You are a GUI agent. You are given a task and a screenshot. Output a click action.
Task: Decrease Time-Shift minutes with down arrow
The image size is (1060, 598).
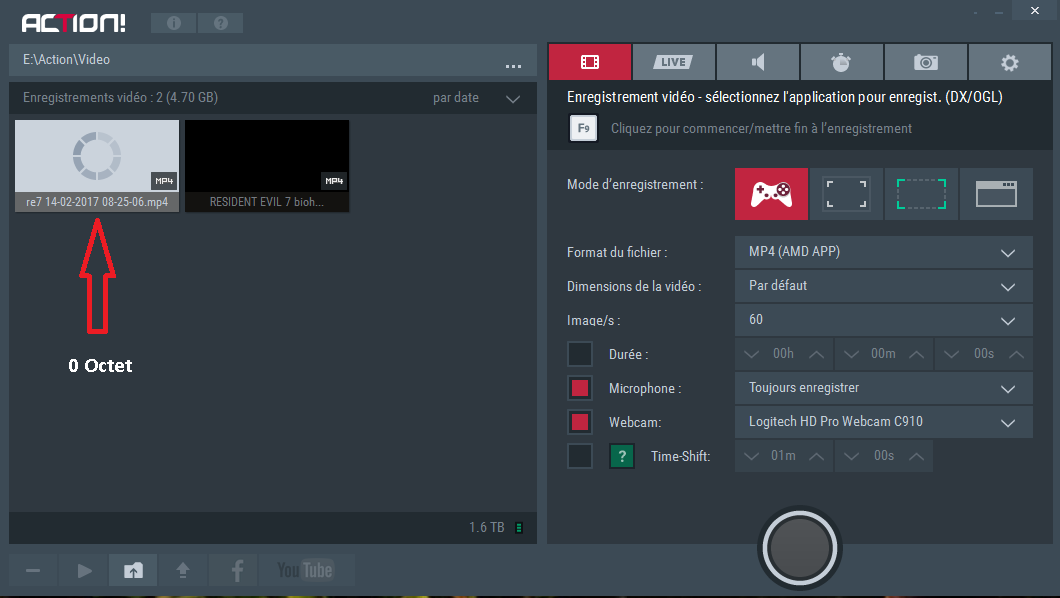click(x=751, y=456)
